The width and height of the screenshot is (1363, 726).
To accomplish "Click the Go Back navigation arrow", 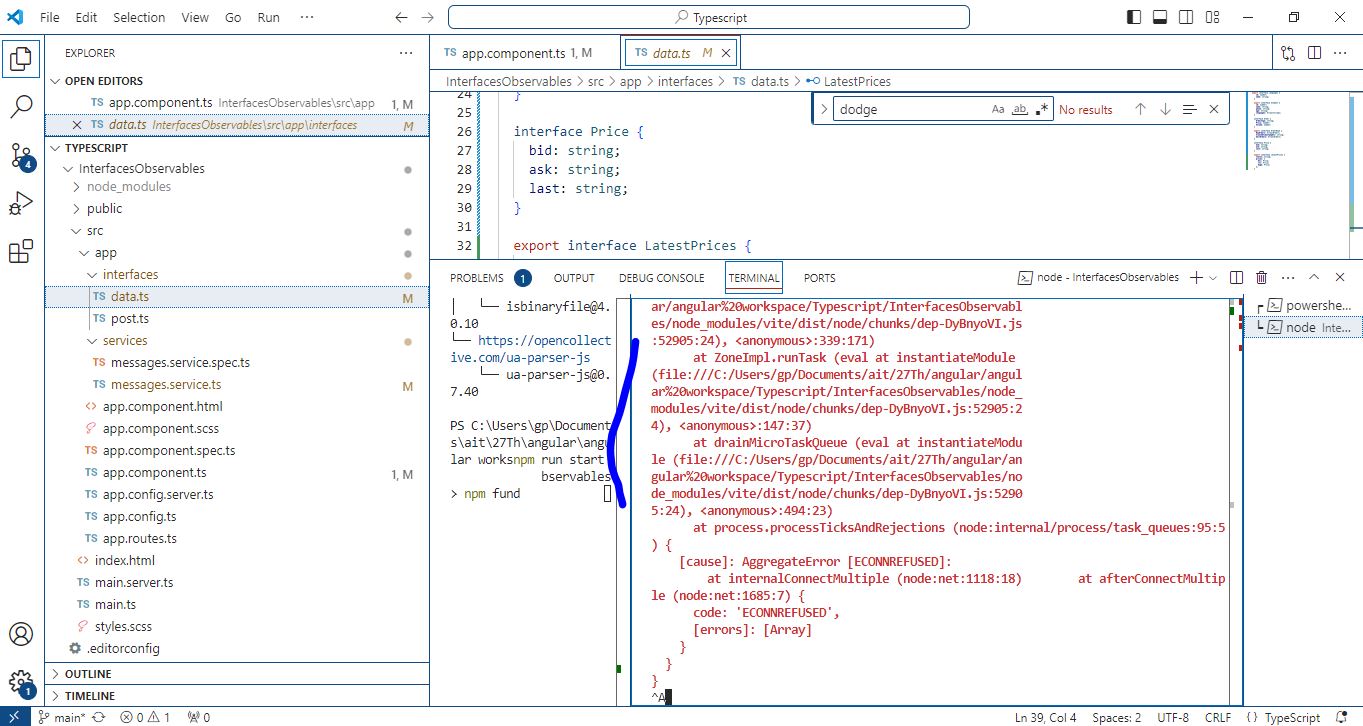I will [402, 17].
